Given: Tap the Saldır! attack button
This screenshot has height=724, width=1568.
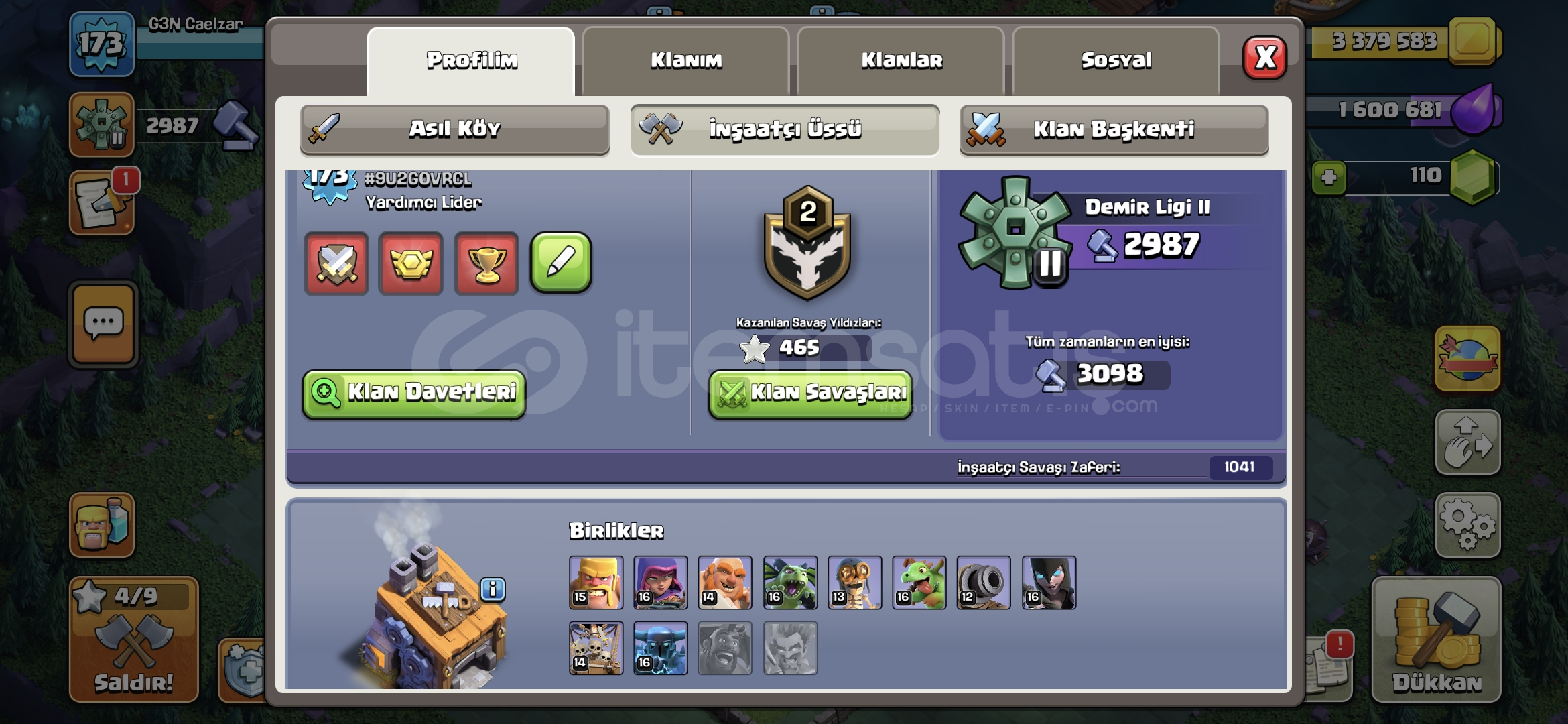Looking at the screenshot, I should (x=134, y=639).
